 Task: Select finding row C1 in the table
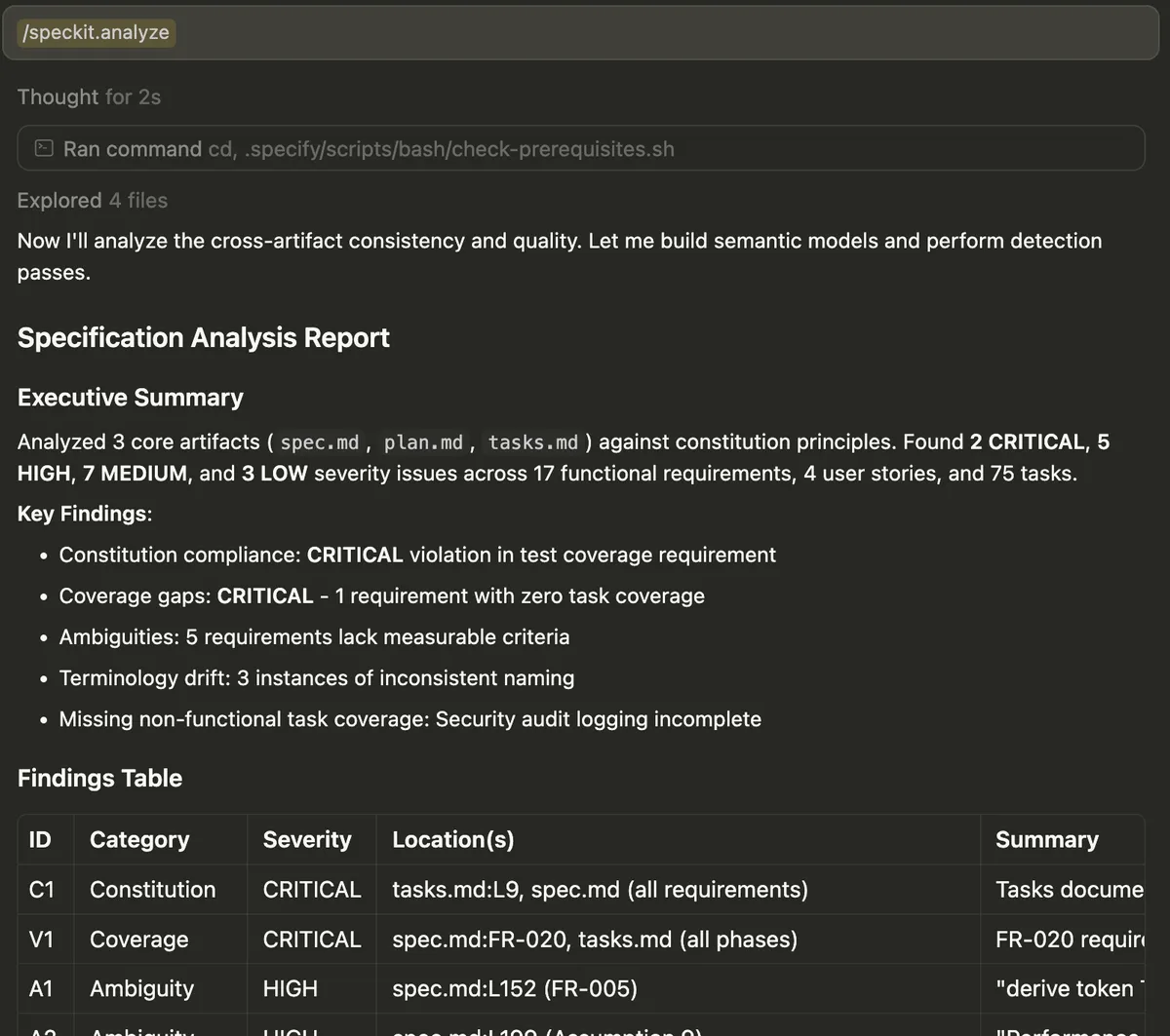[x=43, y=889]
